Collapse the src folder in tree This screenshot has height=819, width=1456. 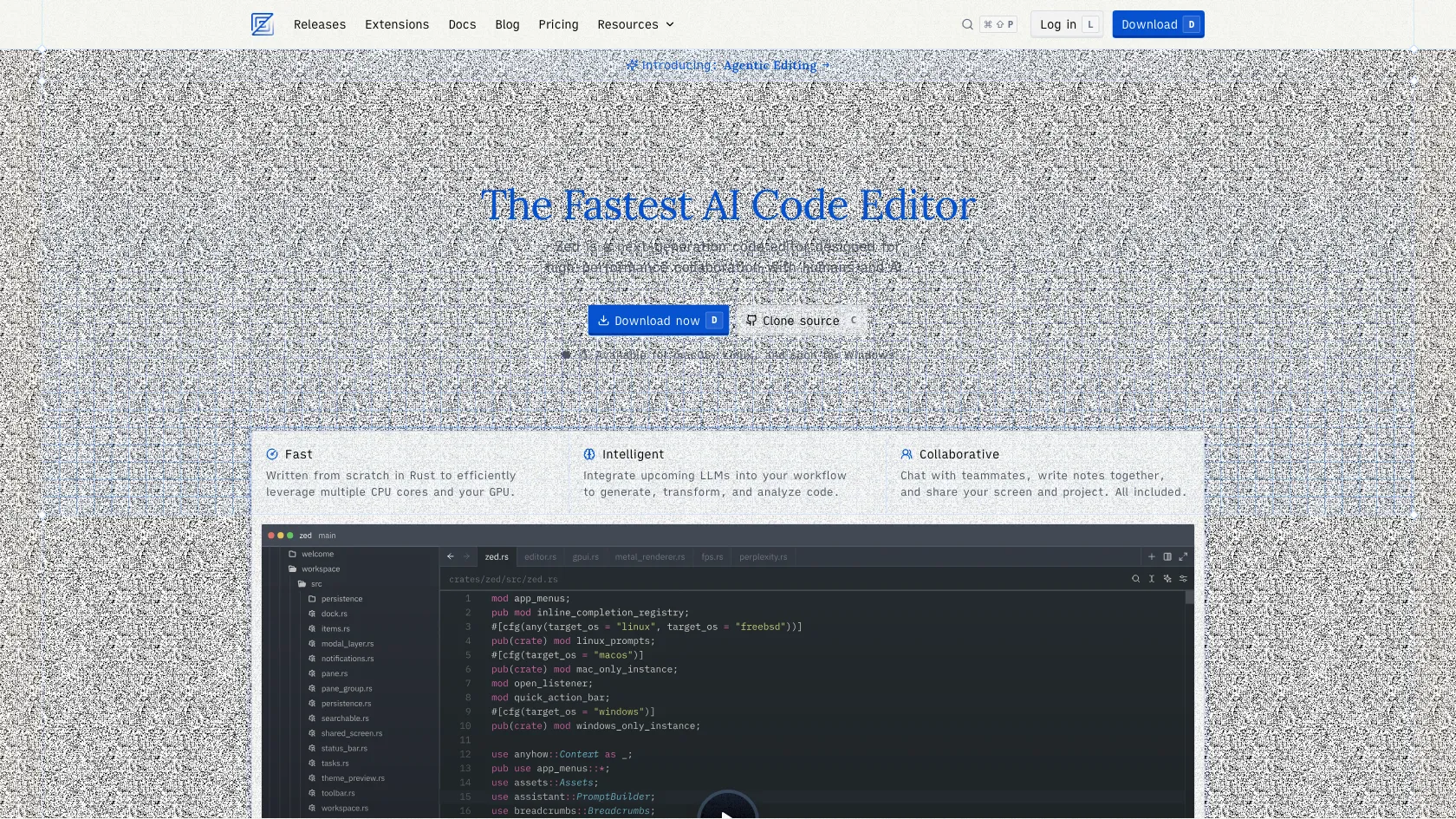click(302, 583)
